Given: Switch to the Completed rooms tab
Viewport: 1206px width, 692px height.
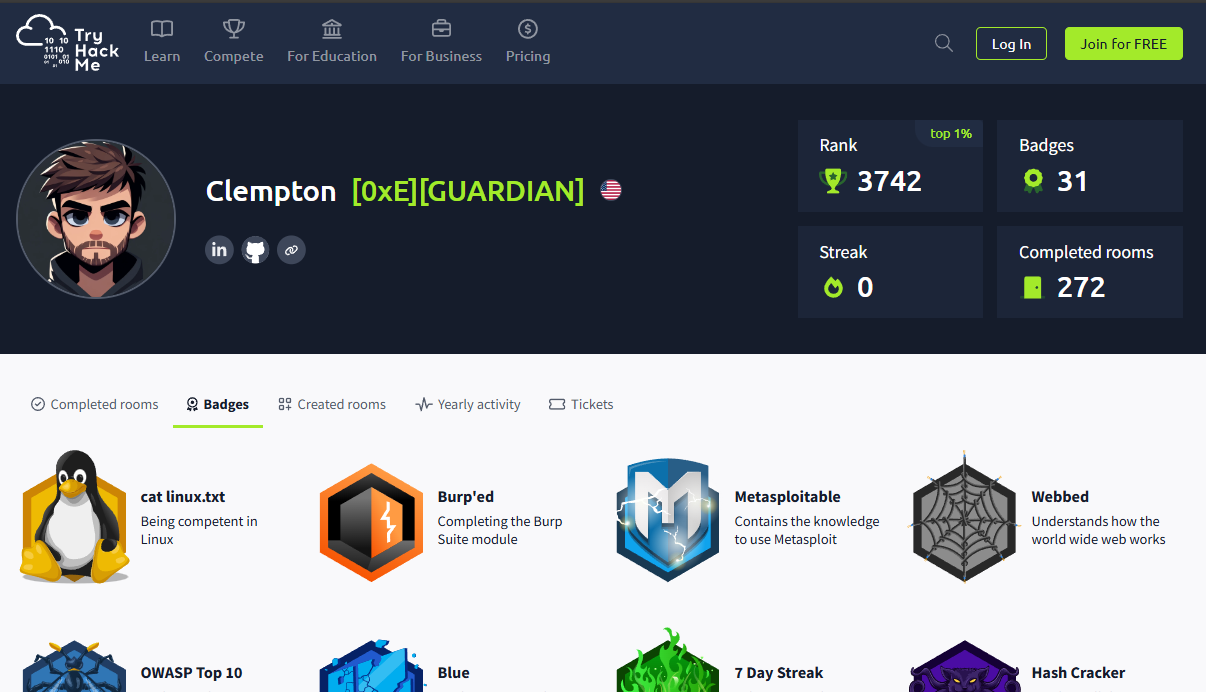Looking at the screenshot, I should tap(95, 404).
